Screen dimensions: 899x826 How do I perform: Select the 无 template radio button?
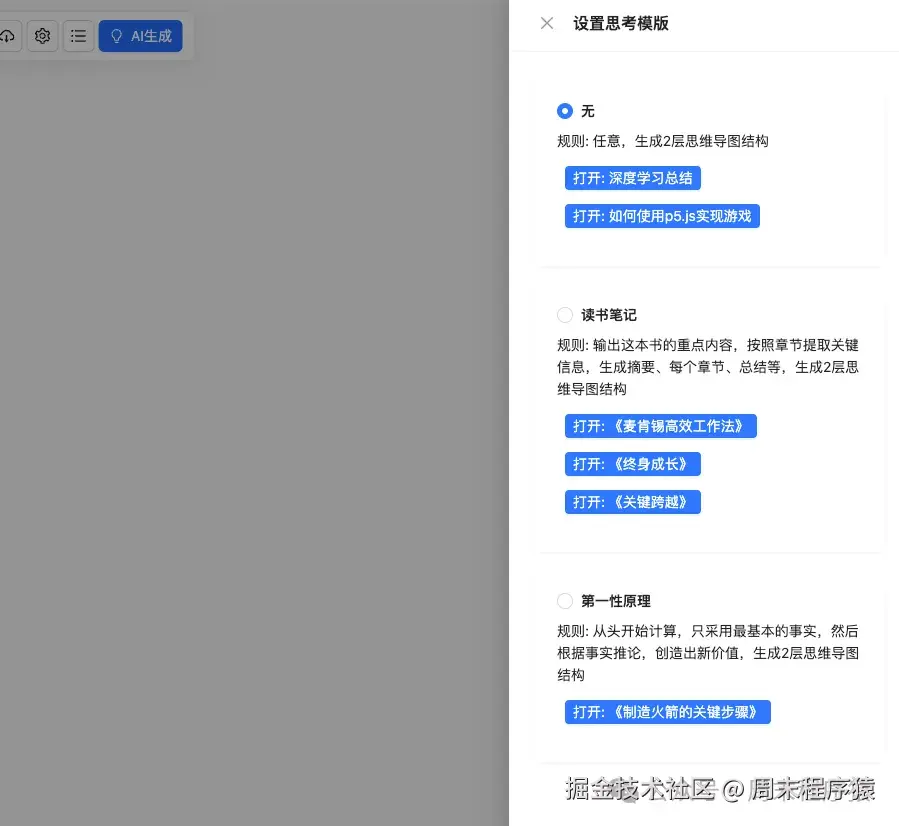point(564,111)
